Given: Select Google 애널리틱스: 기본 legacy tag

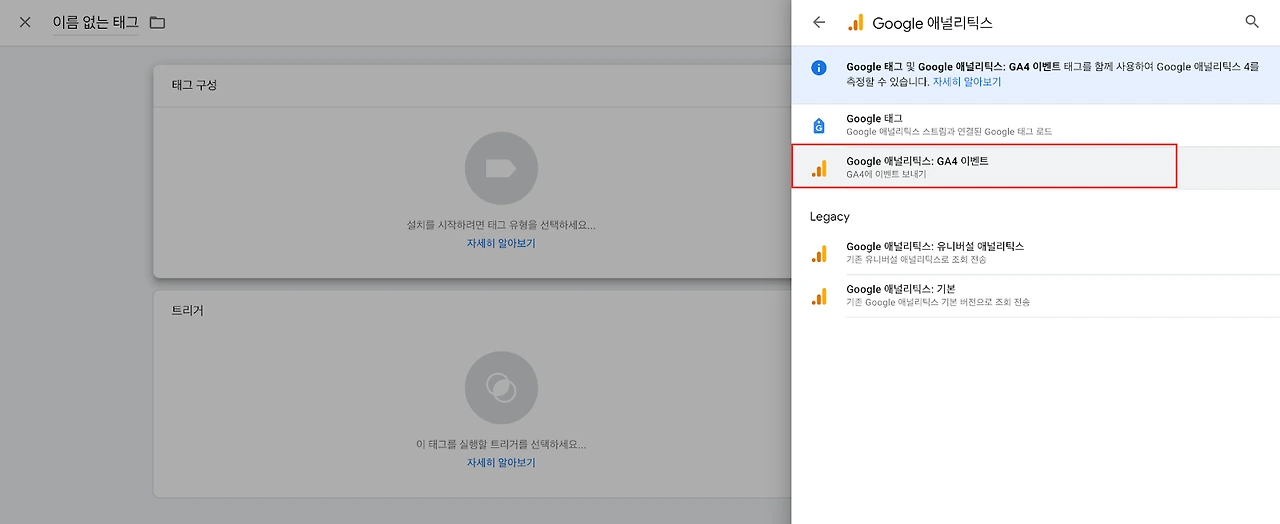Looking at the screenshot, I should tap(1035, 296).
